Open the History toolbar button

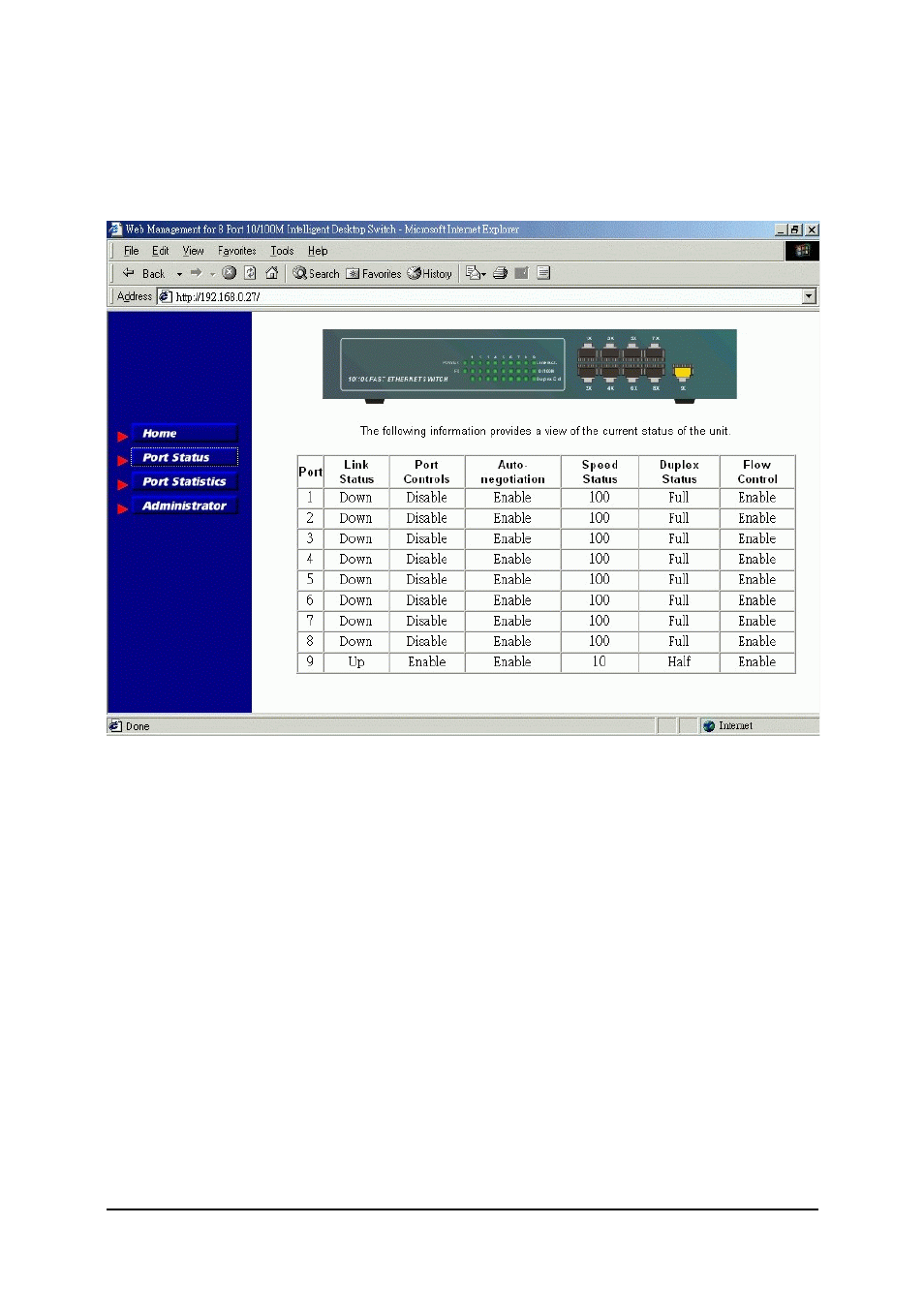pos(430,274)
